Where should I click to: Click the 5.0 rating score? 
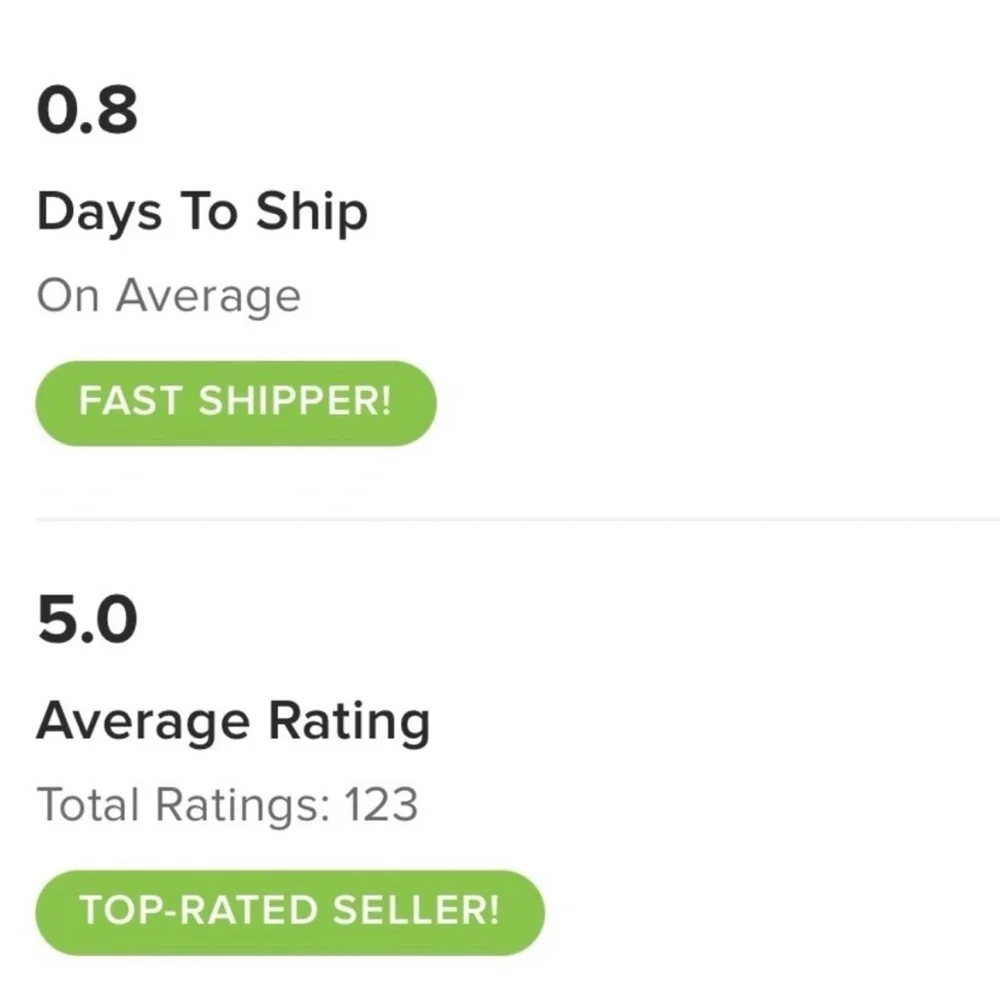tap(87, 620)
